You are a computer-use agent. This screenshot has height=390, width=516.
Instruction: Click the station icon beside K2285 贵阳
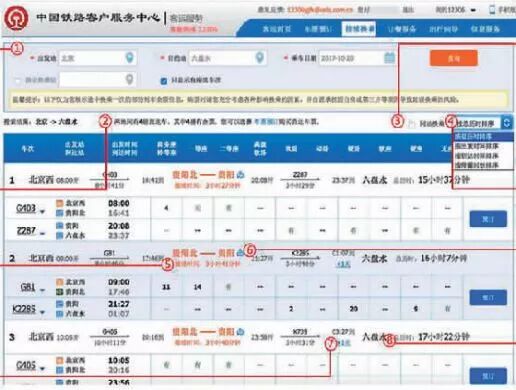pos(59,304)
